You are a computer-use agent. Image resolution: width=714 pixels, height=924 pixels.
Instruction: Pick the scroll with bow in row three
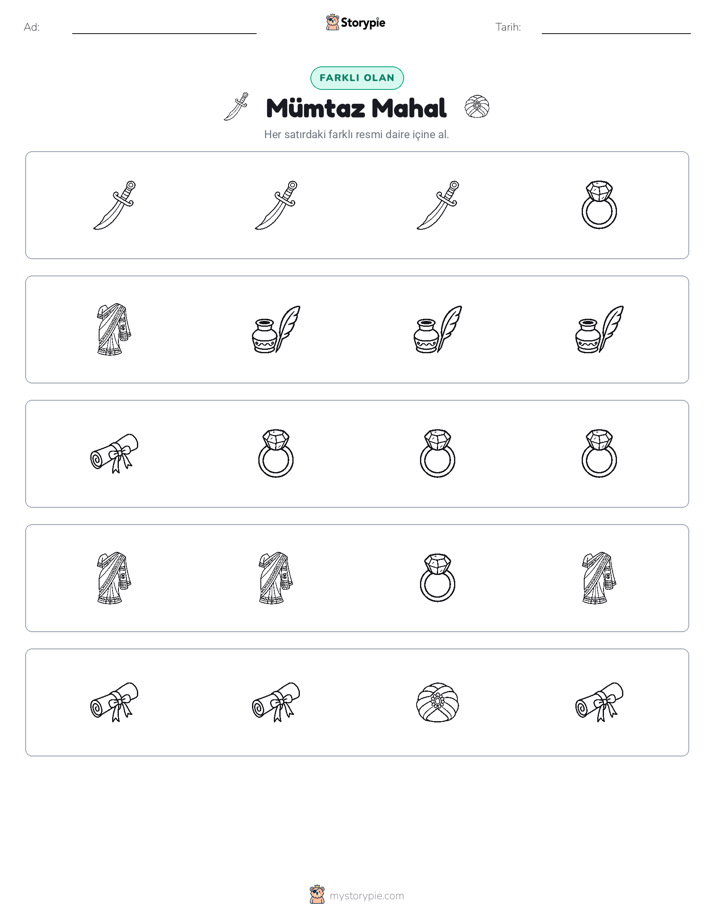pos(114,454)
